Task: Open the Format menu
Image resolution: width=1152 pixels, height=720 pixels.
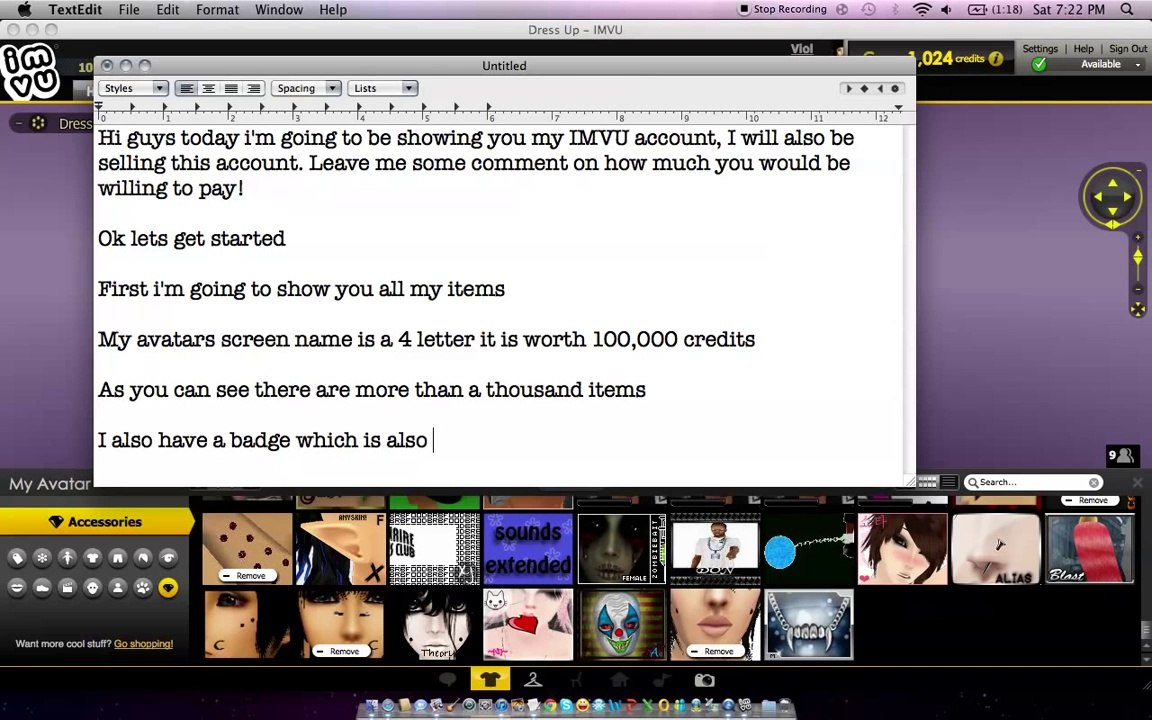Action: (x=217, y=10)
